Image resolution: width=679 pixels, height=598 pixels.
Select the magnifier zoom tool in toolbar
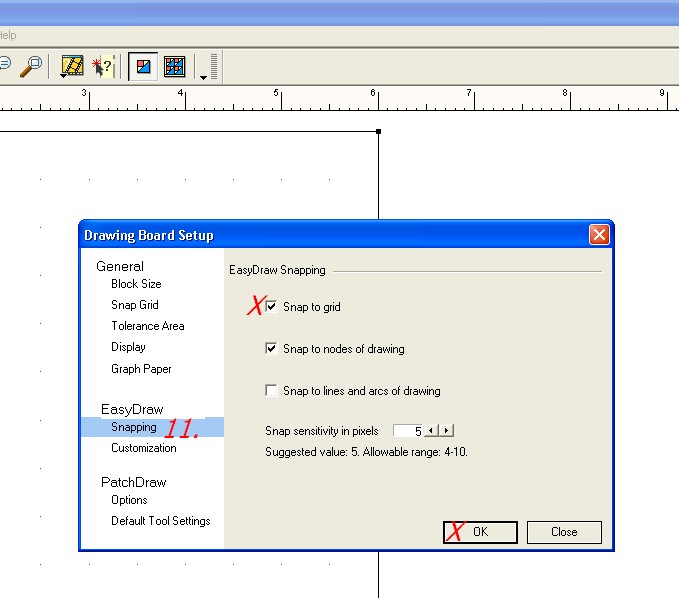click(x=31, y=66)
